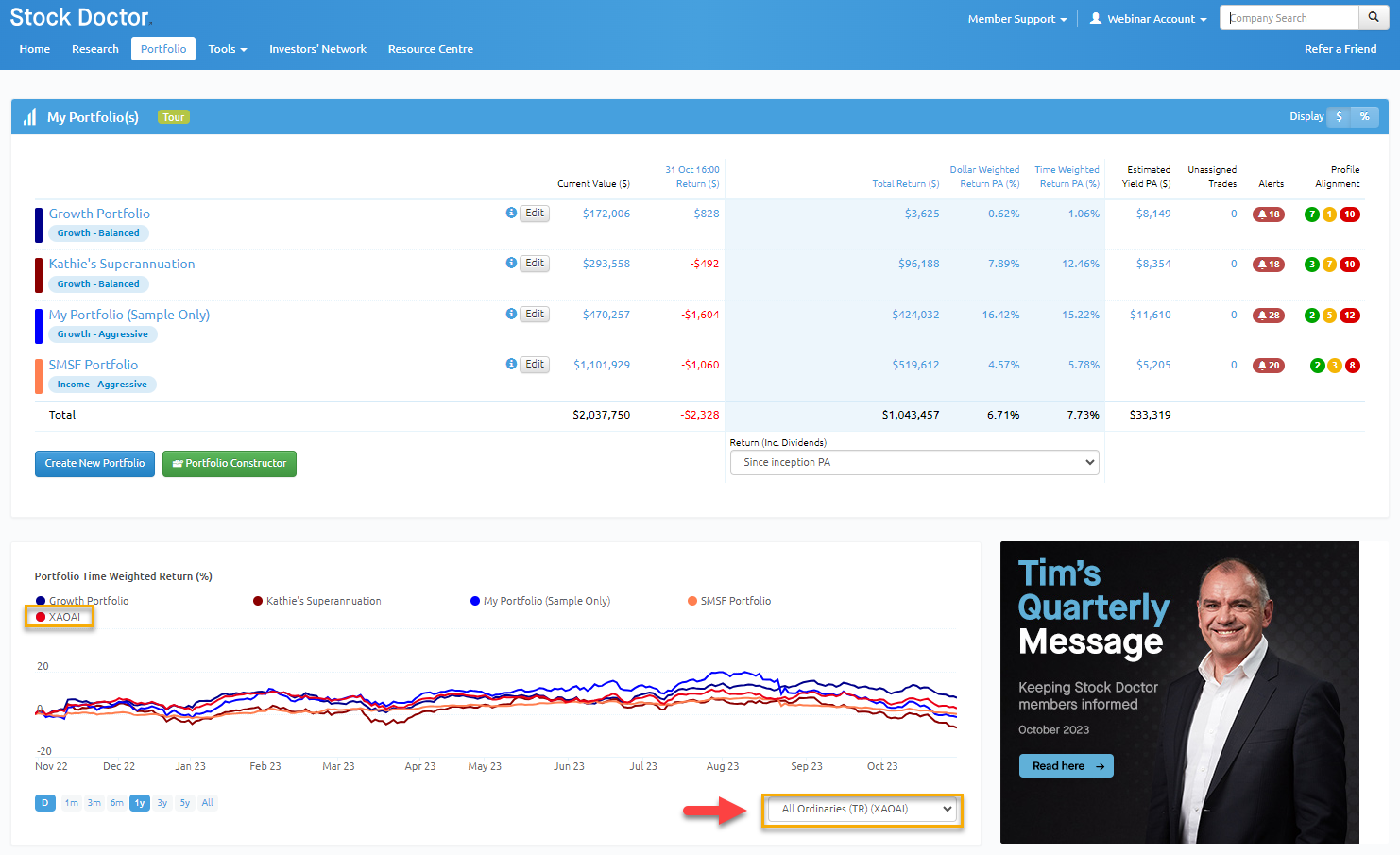The height and width of the screenshot is (855, 1400).
Task: Select the 3y chart range
Action: pos(162,803)
